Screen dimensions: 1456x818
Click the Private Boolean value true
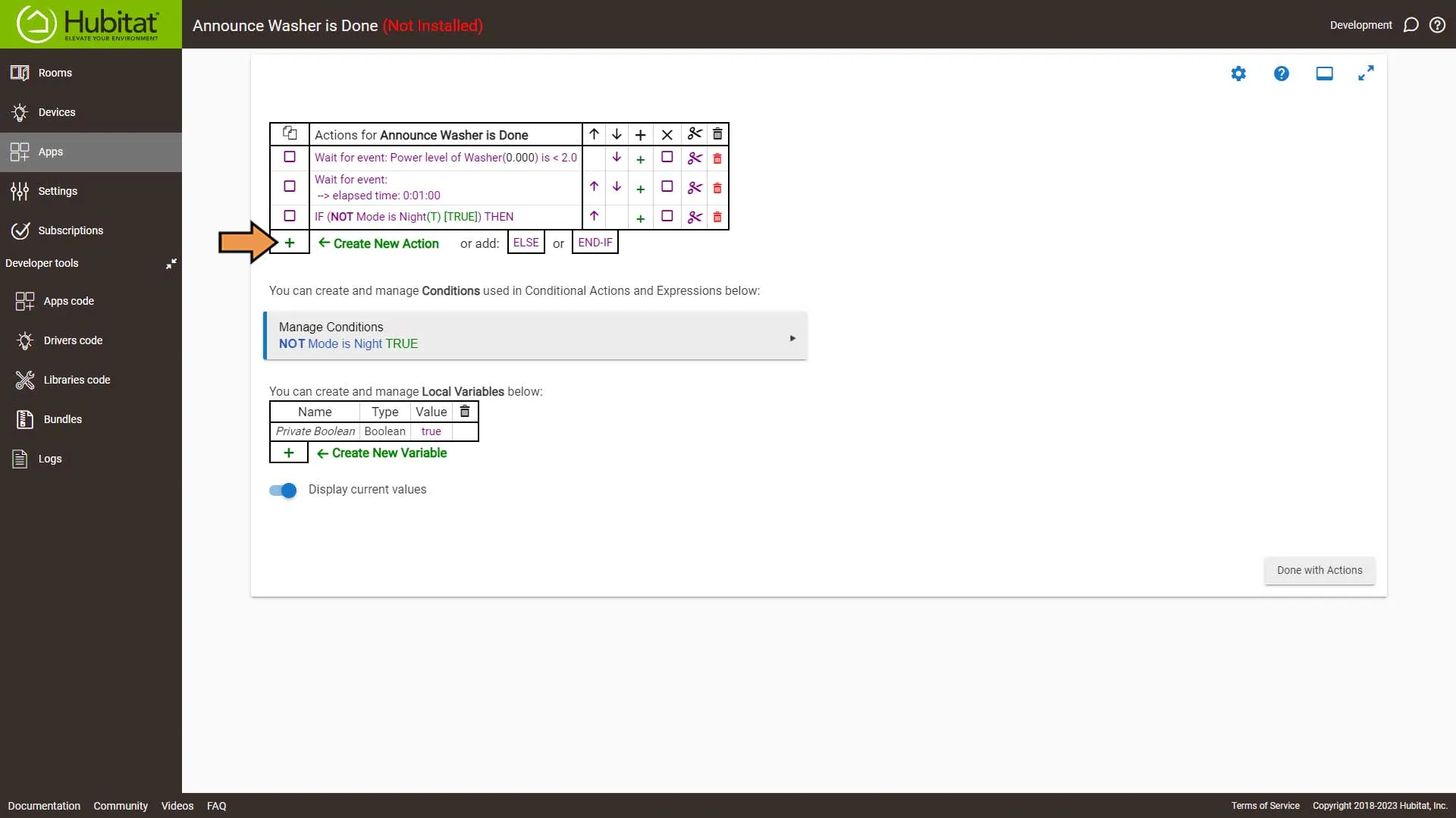[431, 431]
